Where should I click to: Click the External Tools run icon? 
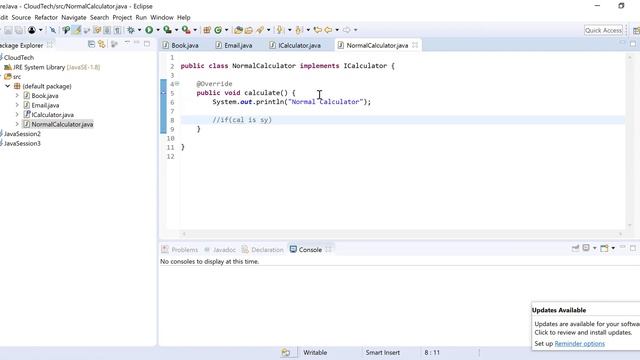pyautogui.click(x=186, y=30)
